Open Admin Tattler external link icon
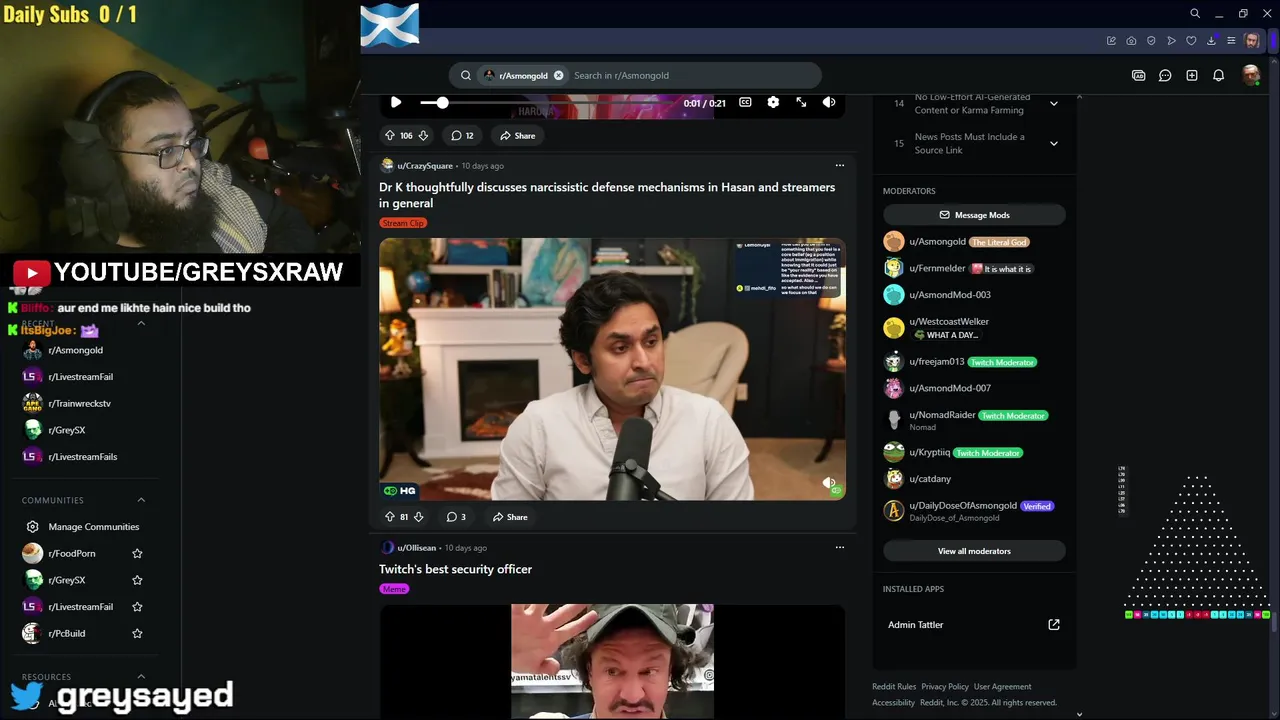This screenshot has width=1280, height=720. pos(1054,625)
